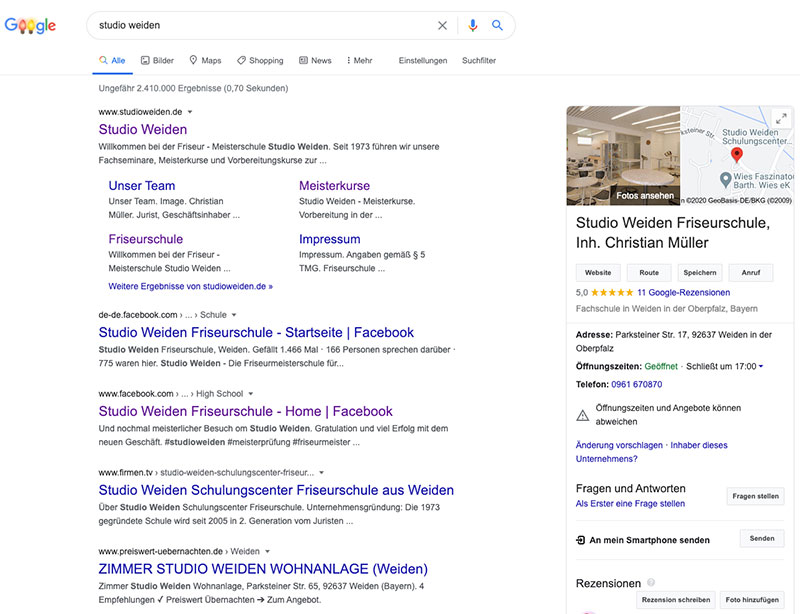Open Einstellungen

point(423,60)
